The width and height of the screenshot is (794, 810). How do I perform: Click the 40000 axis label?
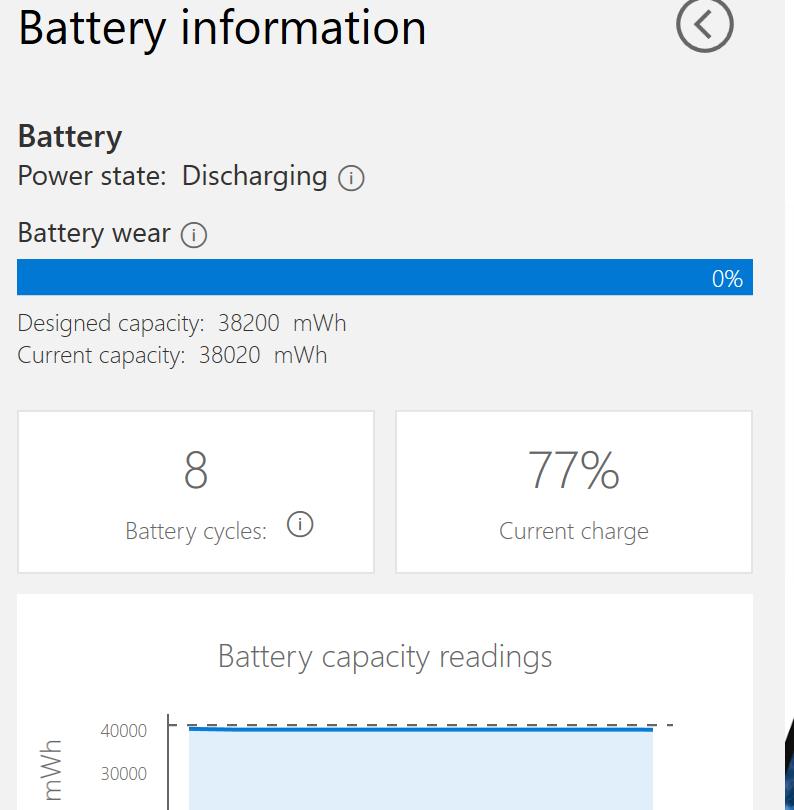(x=124, y=731)
